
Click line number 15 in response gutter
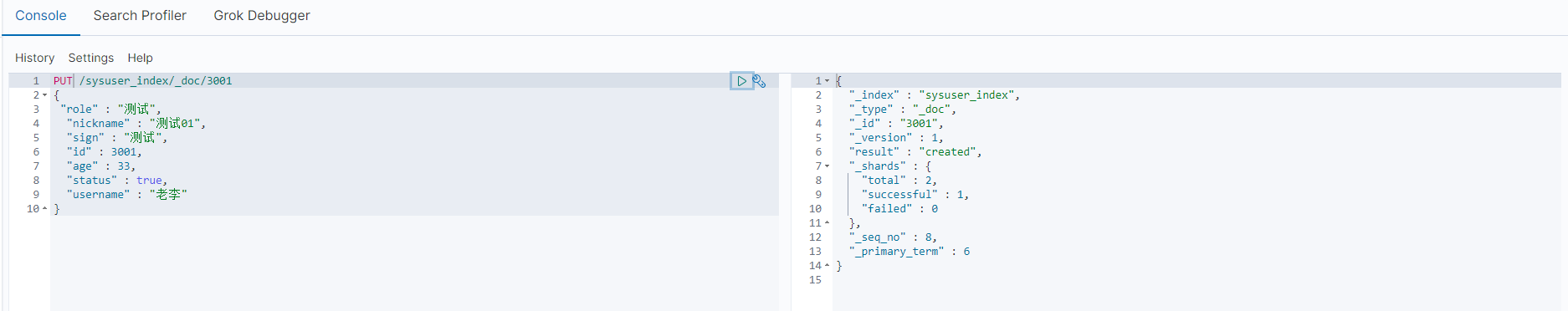815,280
